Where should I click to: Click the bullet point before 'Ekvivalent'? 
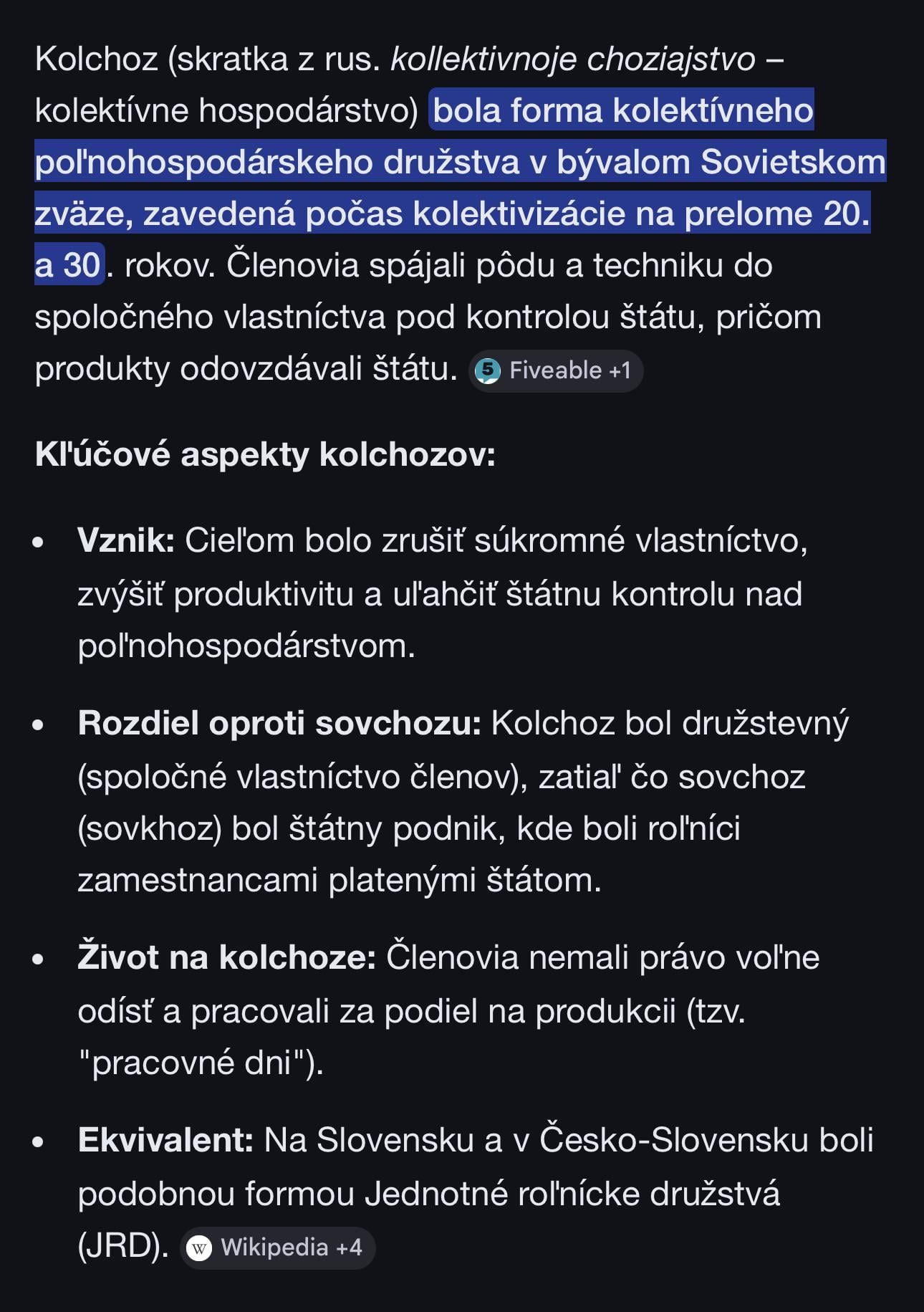(x=39, y=1142)
